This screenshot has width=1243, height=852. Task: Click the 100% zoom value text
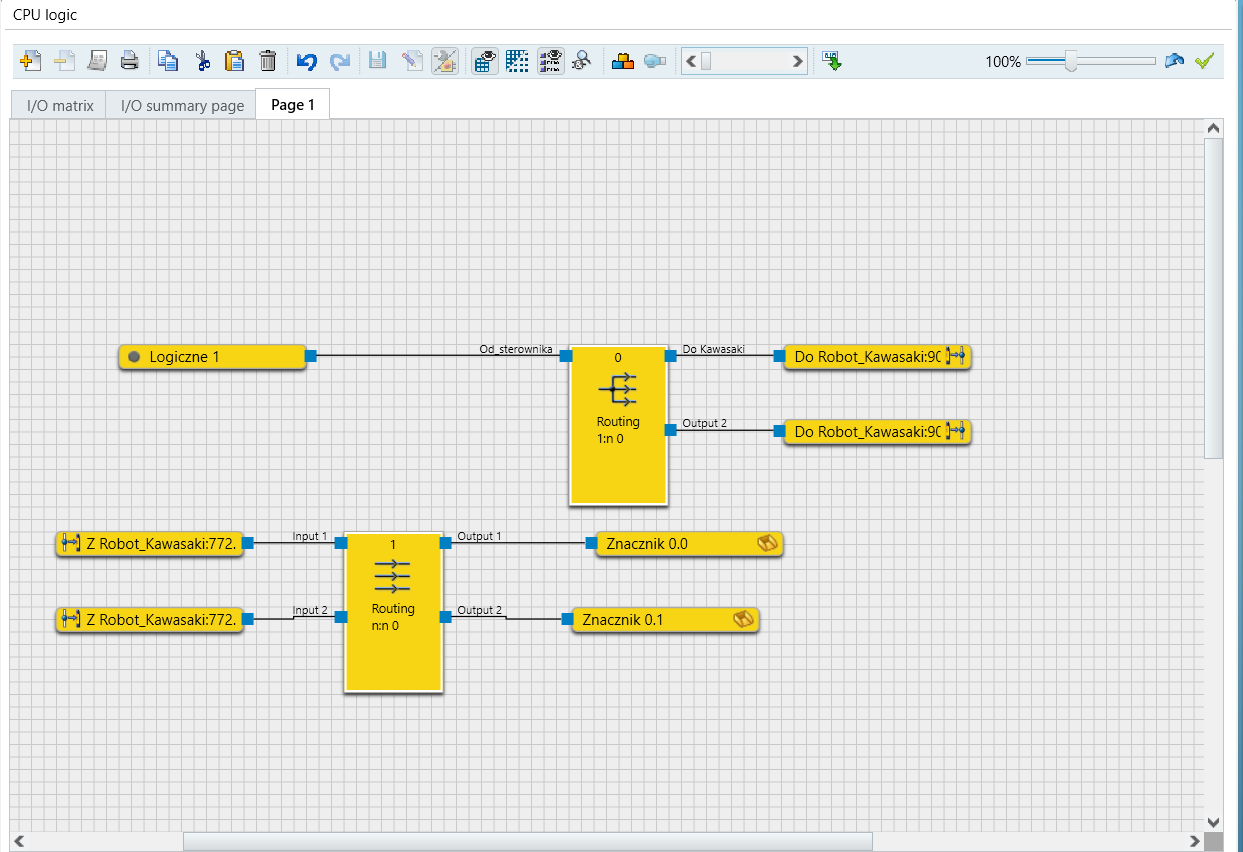(x=1003, y=62)
